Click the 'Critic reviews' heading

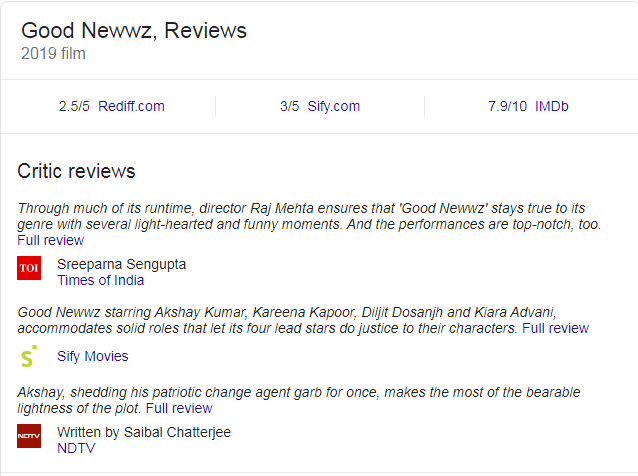coord(76,171)
